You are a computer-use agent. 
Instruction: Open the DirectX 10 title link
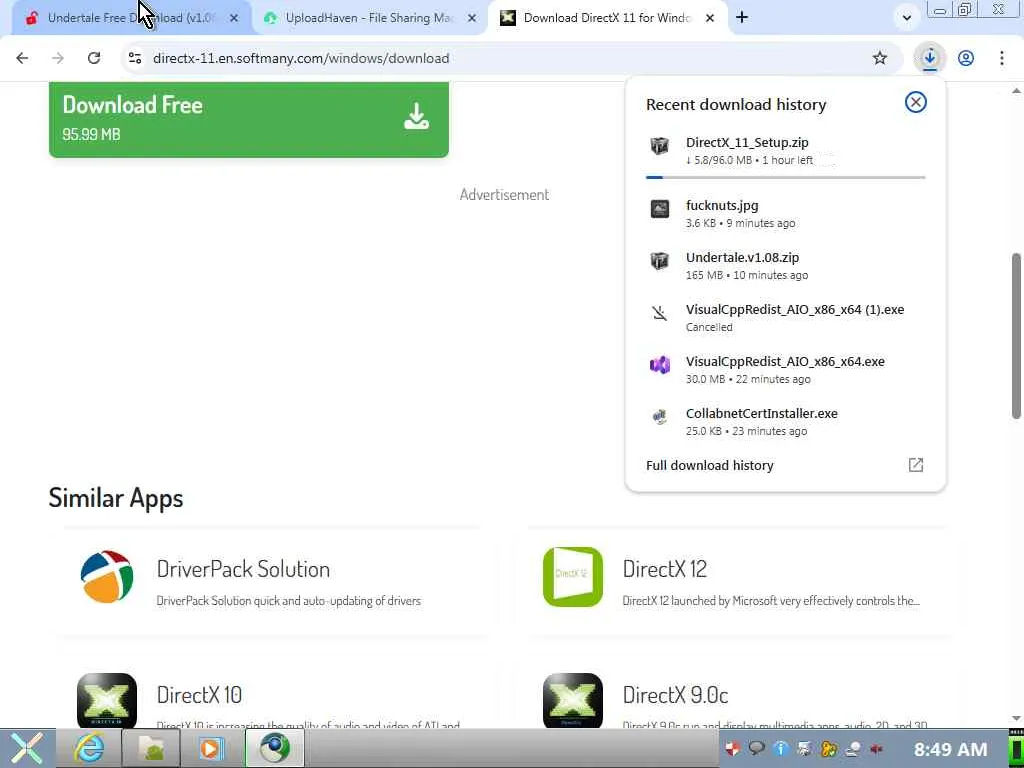click(199, 694)
